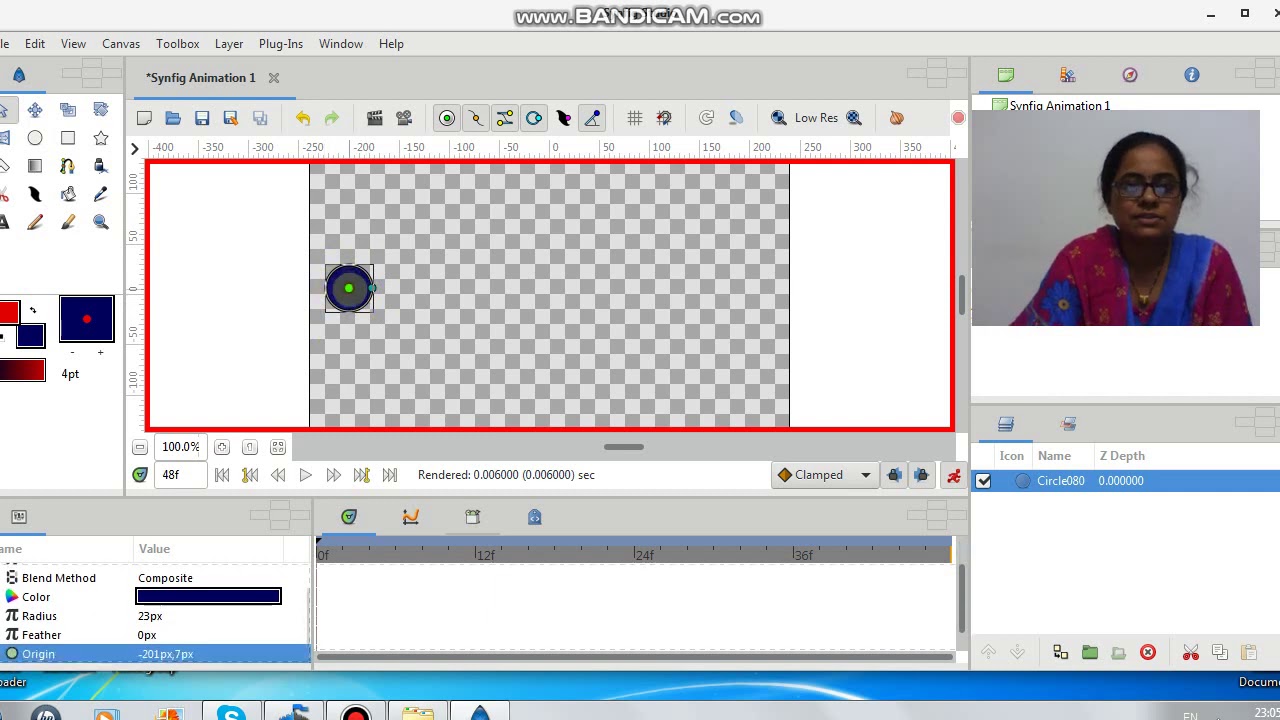Screen dimensions: 1280x720
Task: Select the Origin parameter row
Action: click(x=155, y=654)
